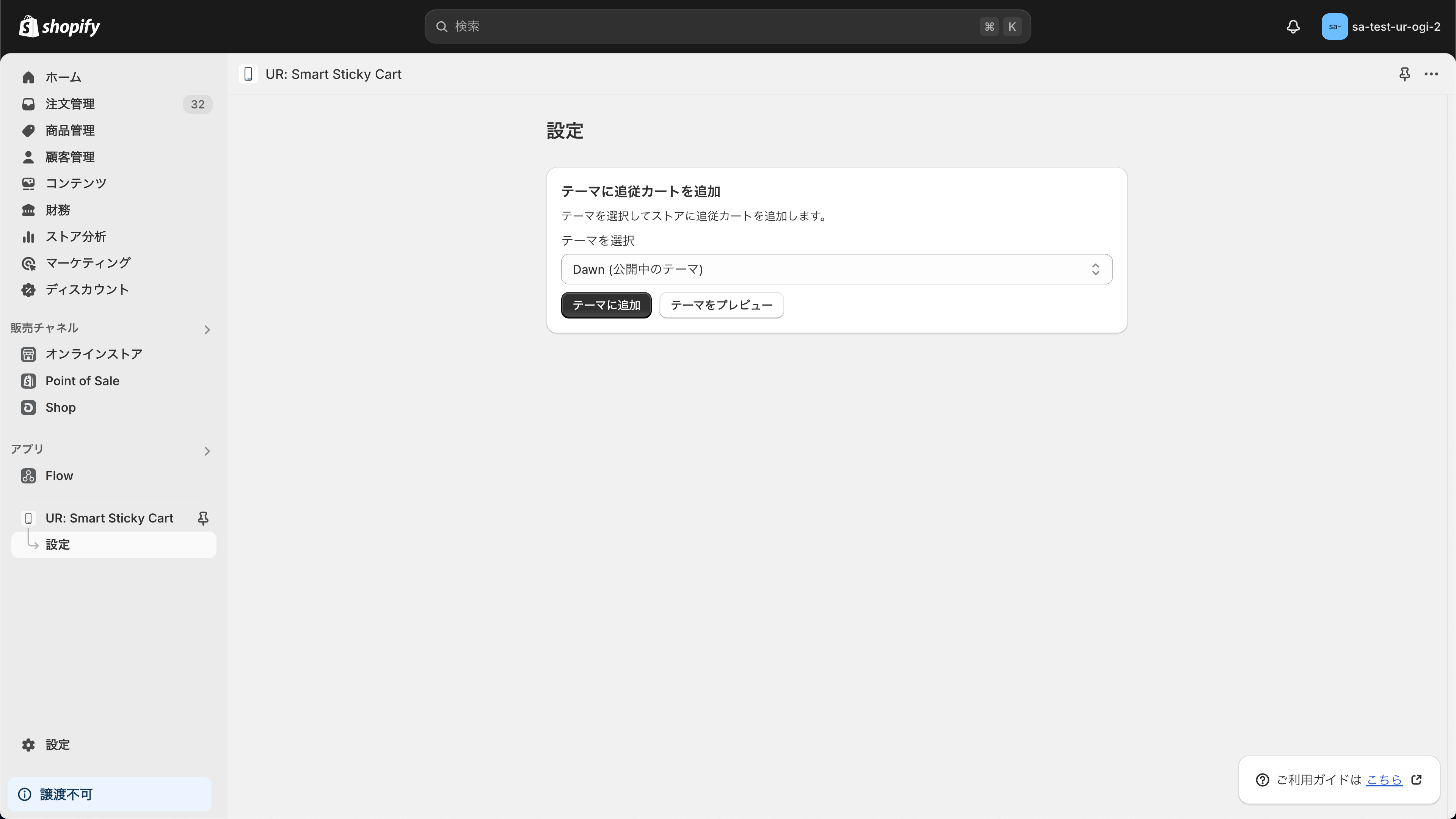
Task: Open the こちら usage guide link
Action: click(x=1383, y=780)
